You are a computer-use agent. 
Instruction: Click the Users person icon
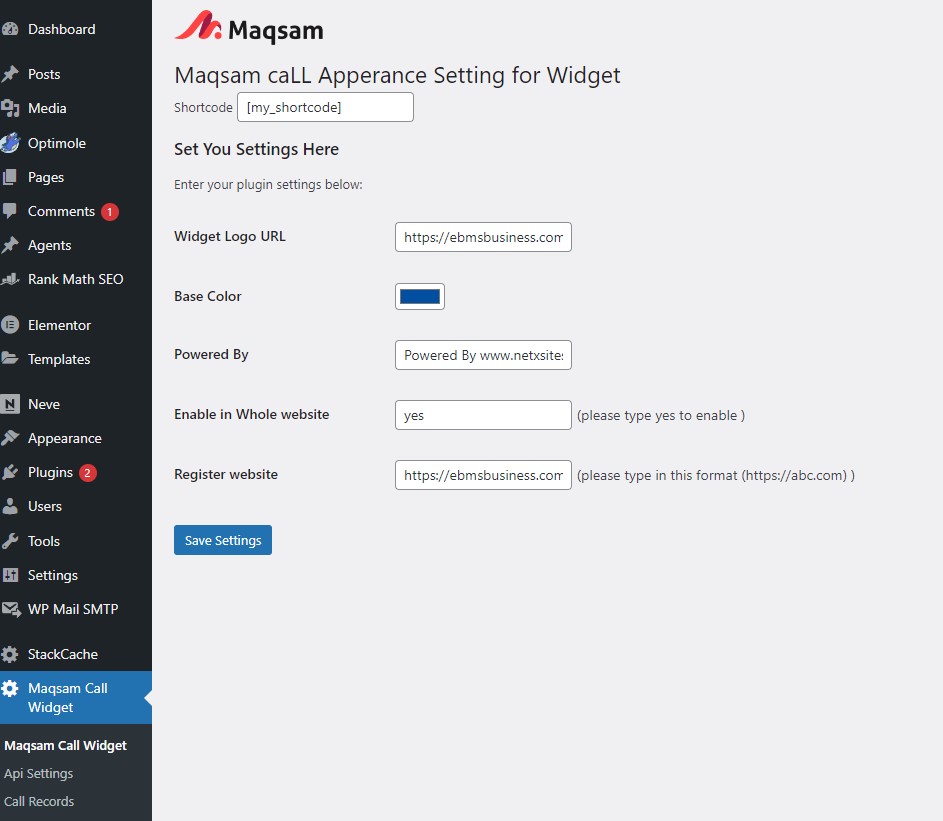[x=10, y=506]
